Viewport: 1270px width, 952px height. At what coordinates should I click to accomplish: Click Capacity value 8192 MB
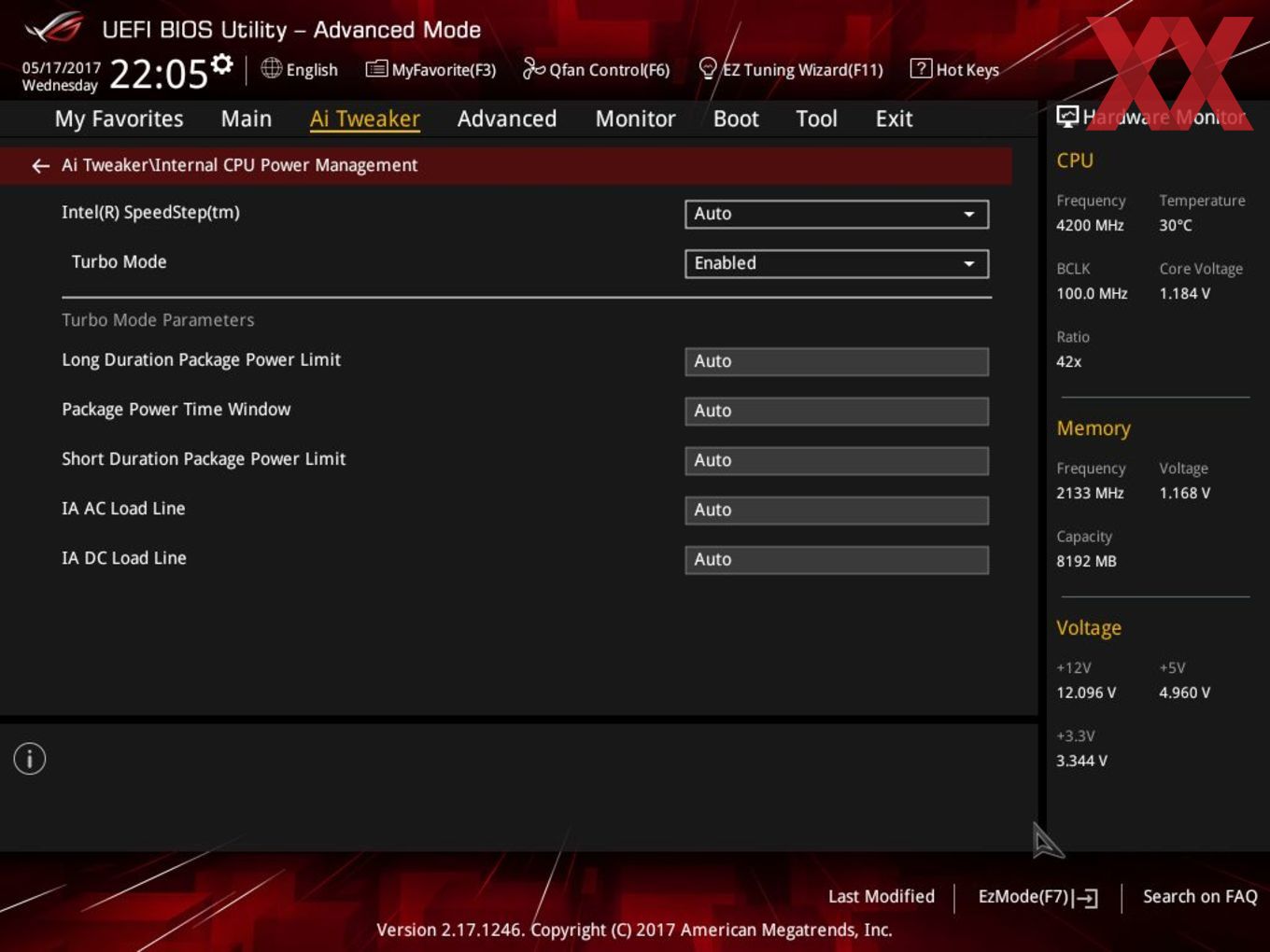[x=1086, y=561]
